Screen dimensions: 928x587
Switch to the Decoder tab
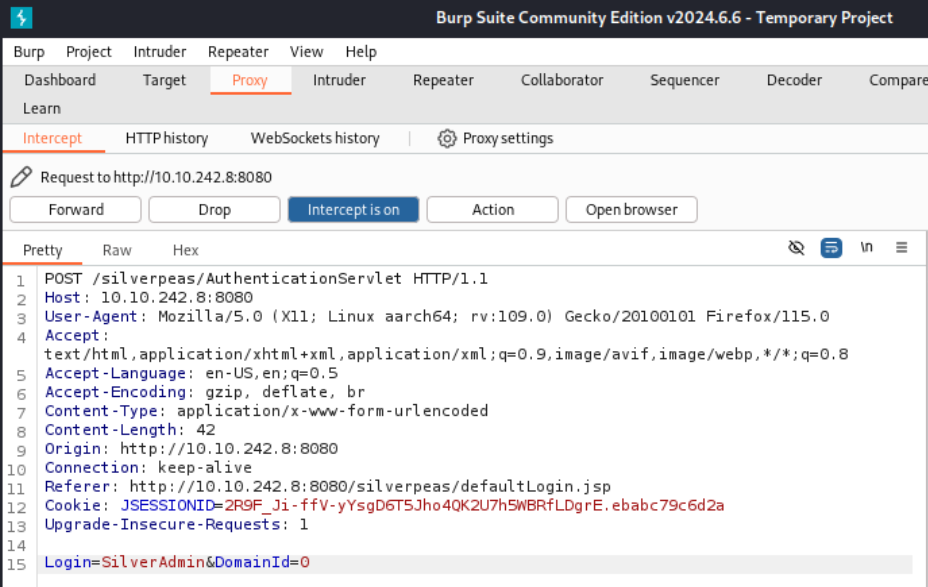794,80
